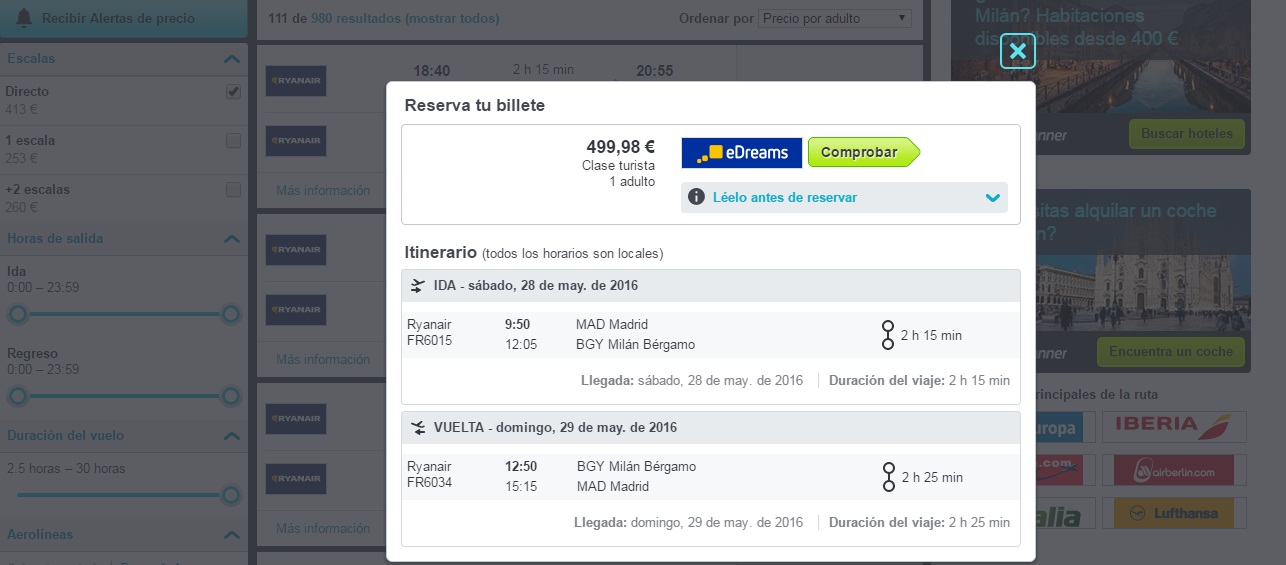Expand Léelo antes de reservar chevron
Screen dimensions: 1286x565
pyautogui.click(x=992, y=198)
